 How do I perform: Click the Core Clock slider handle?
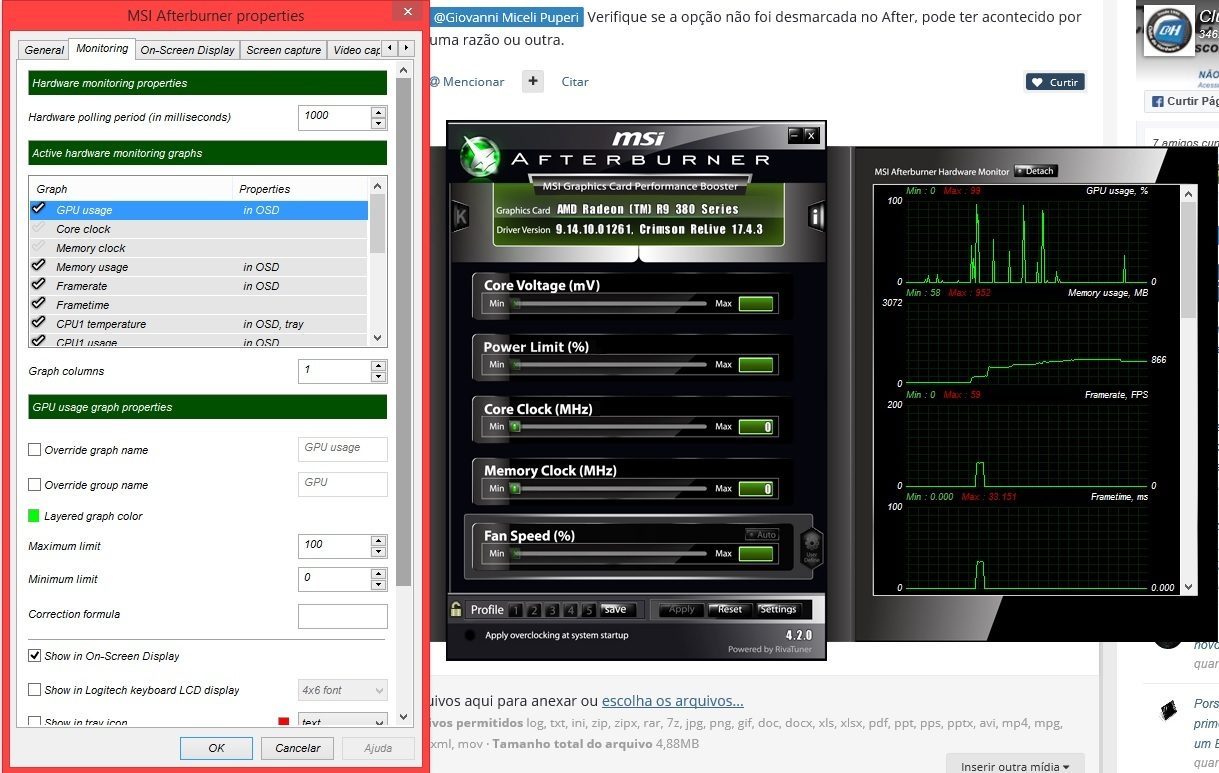tap(516, 427)
